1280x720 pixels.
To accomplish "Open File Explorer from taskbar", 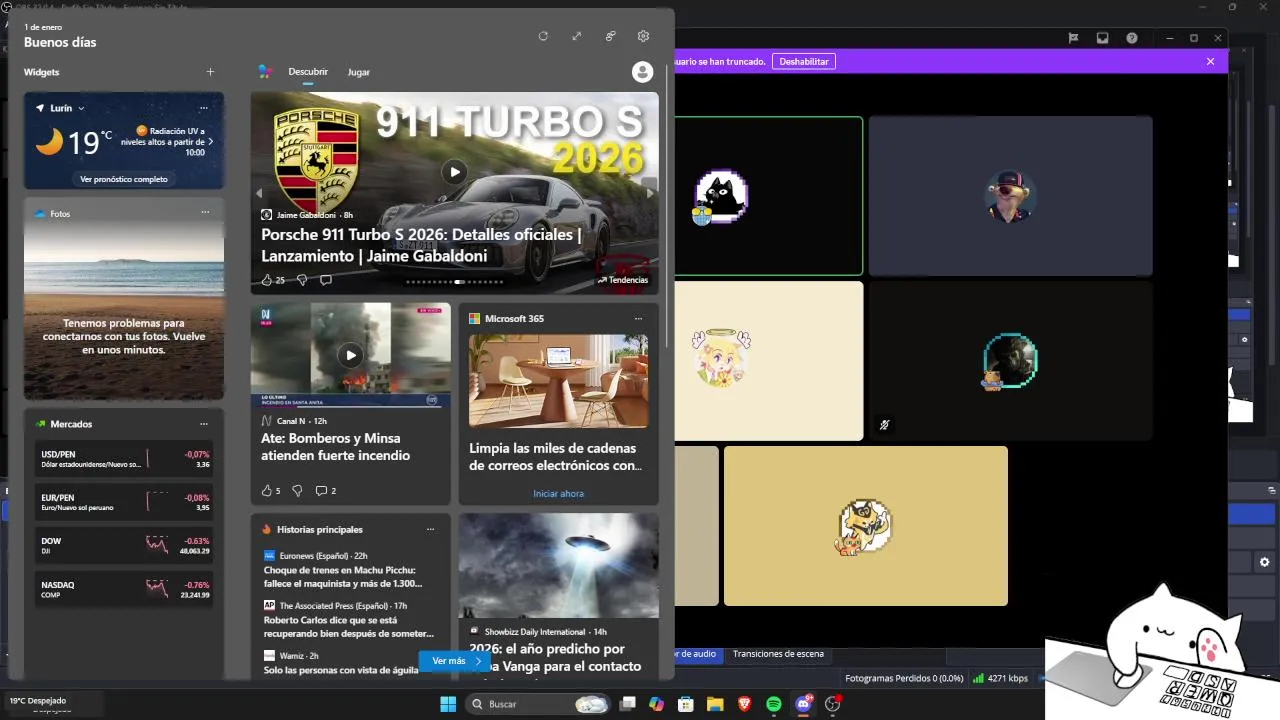I will 715,704.
